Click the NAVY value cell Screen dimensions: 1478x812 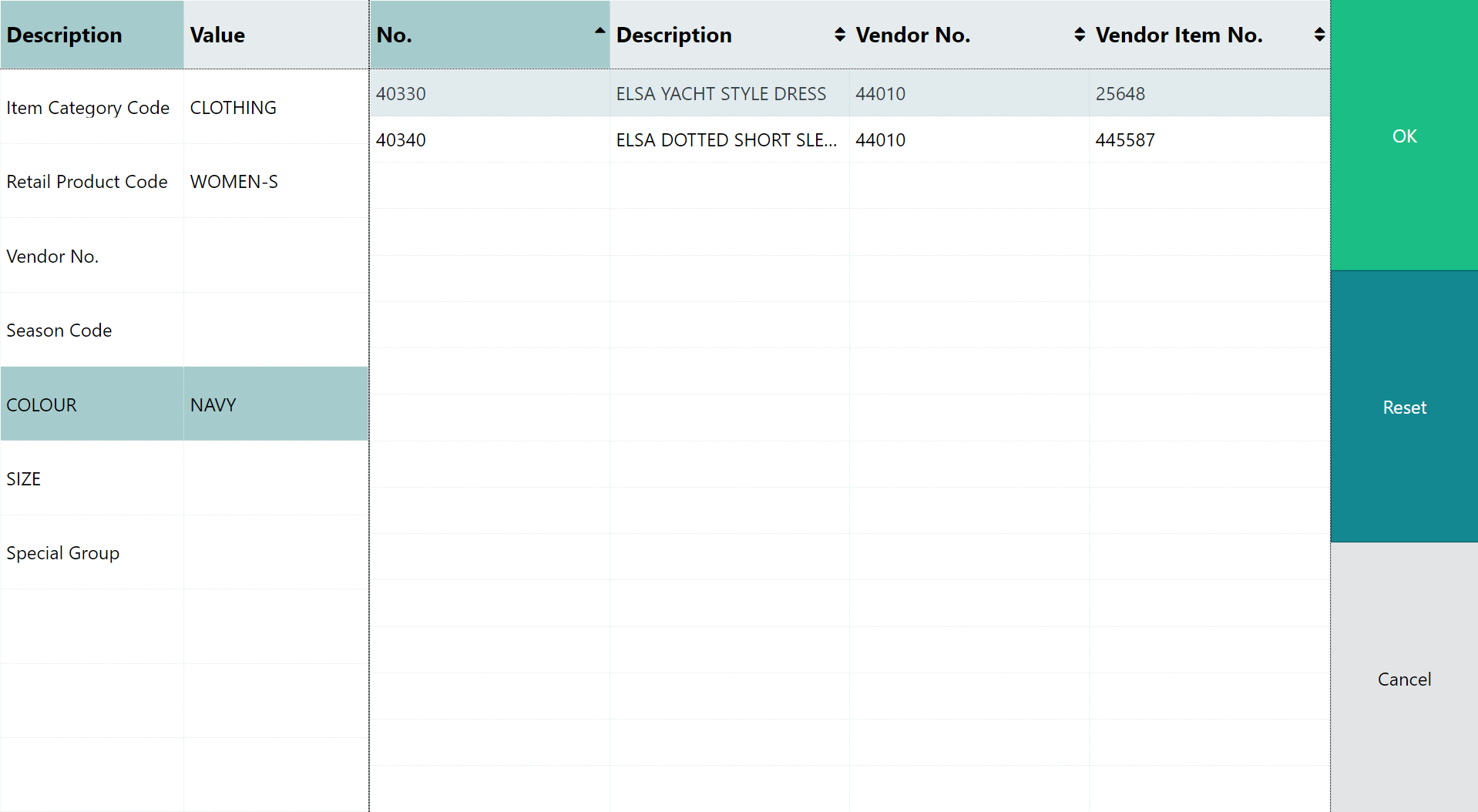(x=275, y=405)
